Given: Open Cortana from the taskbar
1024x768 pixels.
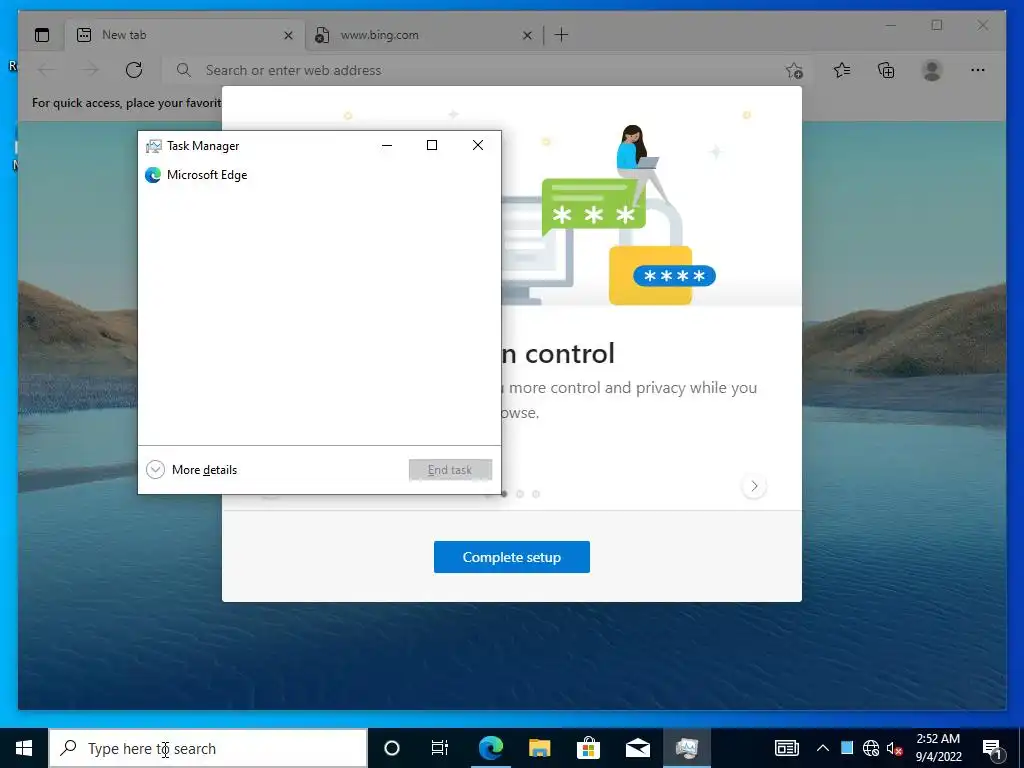Looking at the screenshot, I should pyautogui.click(x=391, y=748).
